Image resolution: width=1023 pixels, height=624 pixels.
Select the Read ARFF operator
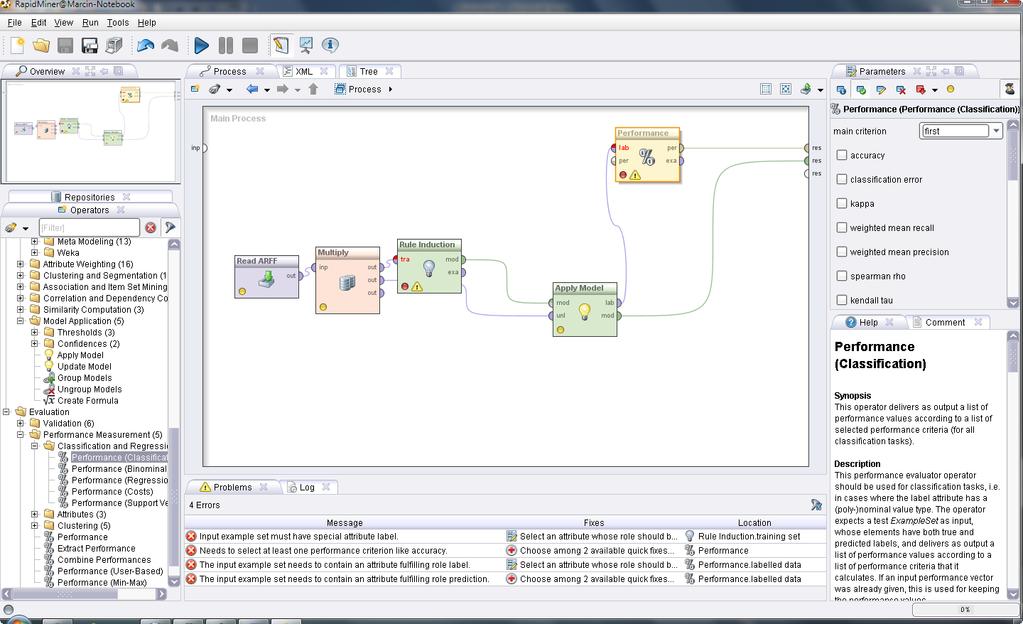267,277
